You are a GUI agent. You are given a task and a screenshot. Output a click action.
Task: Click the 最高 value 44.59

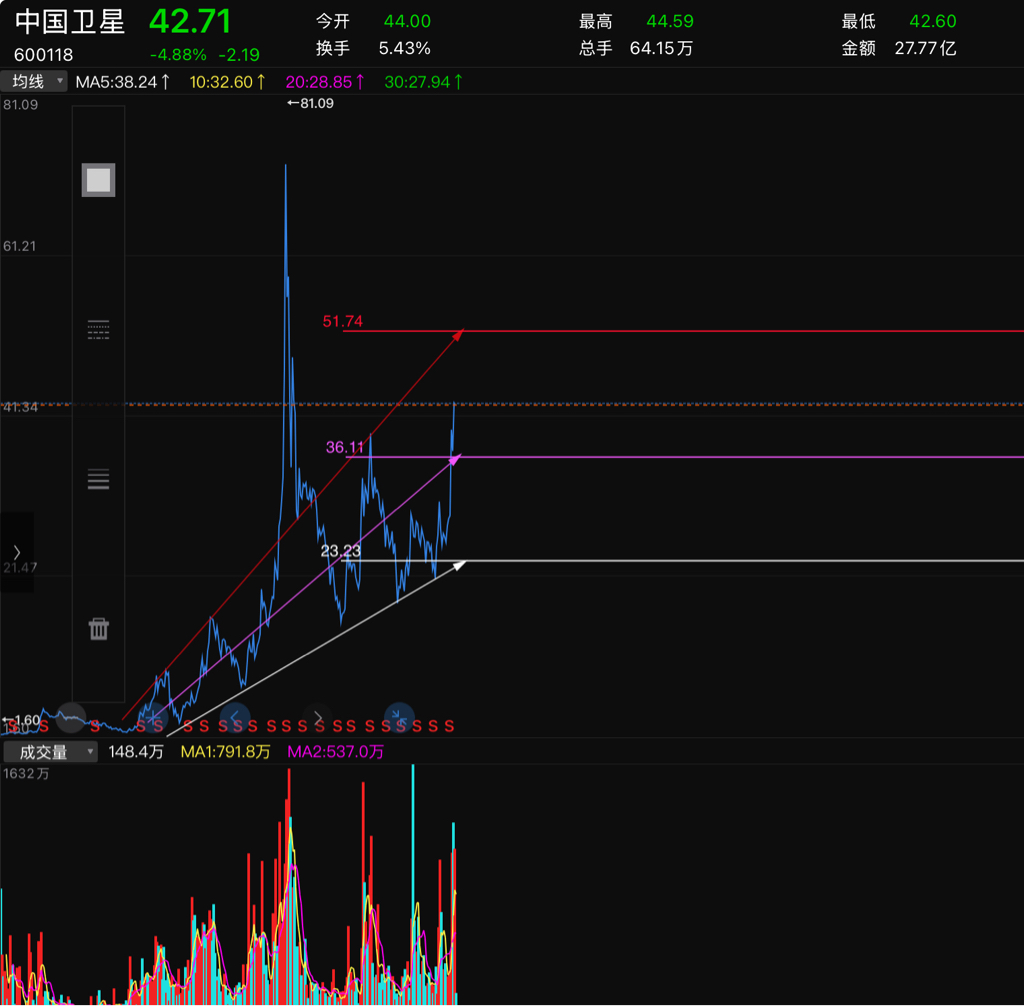pyautogui.click(x=670, y=22)
